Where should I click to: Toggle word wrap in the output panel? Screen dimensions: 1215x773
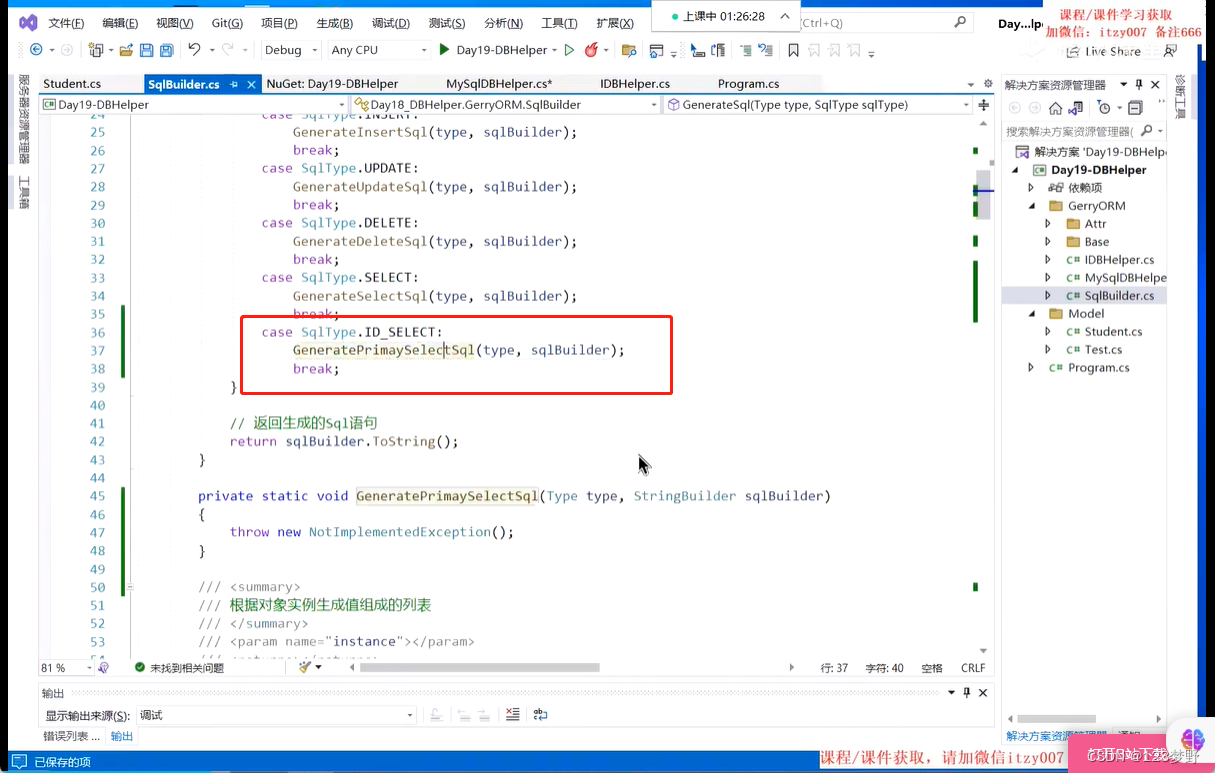point(540,714)
